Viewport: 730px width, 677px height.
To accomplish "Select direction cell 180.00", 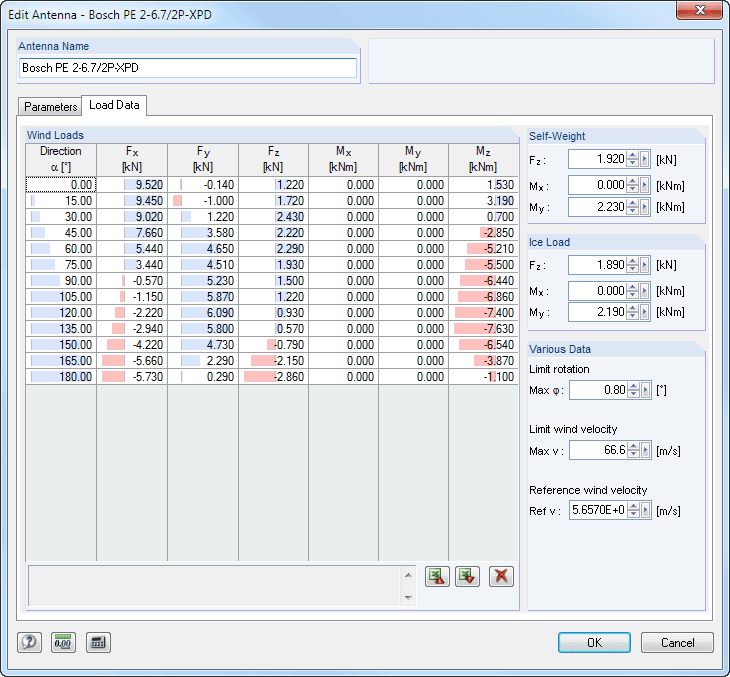I will click(x=61, y=377).
